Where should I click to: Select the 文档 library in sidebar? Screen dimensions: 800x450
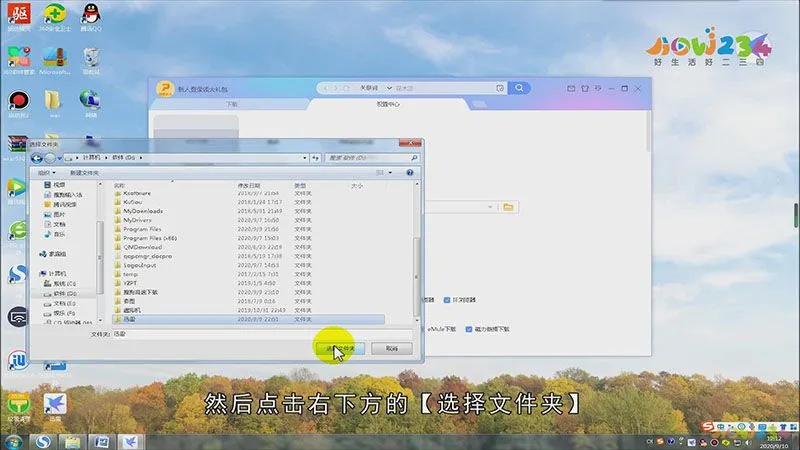point(55,224)
